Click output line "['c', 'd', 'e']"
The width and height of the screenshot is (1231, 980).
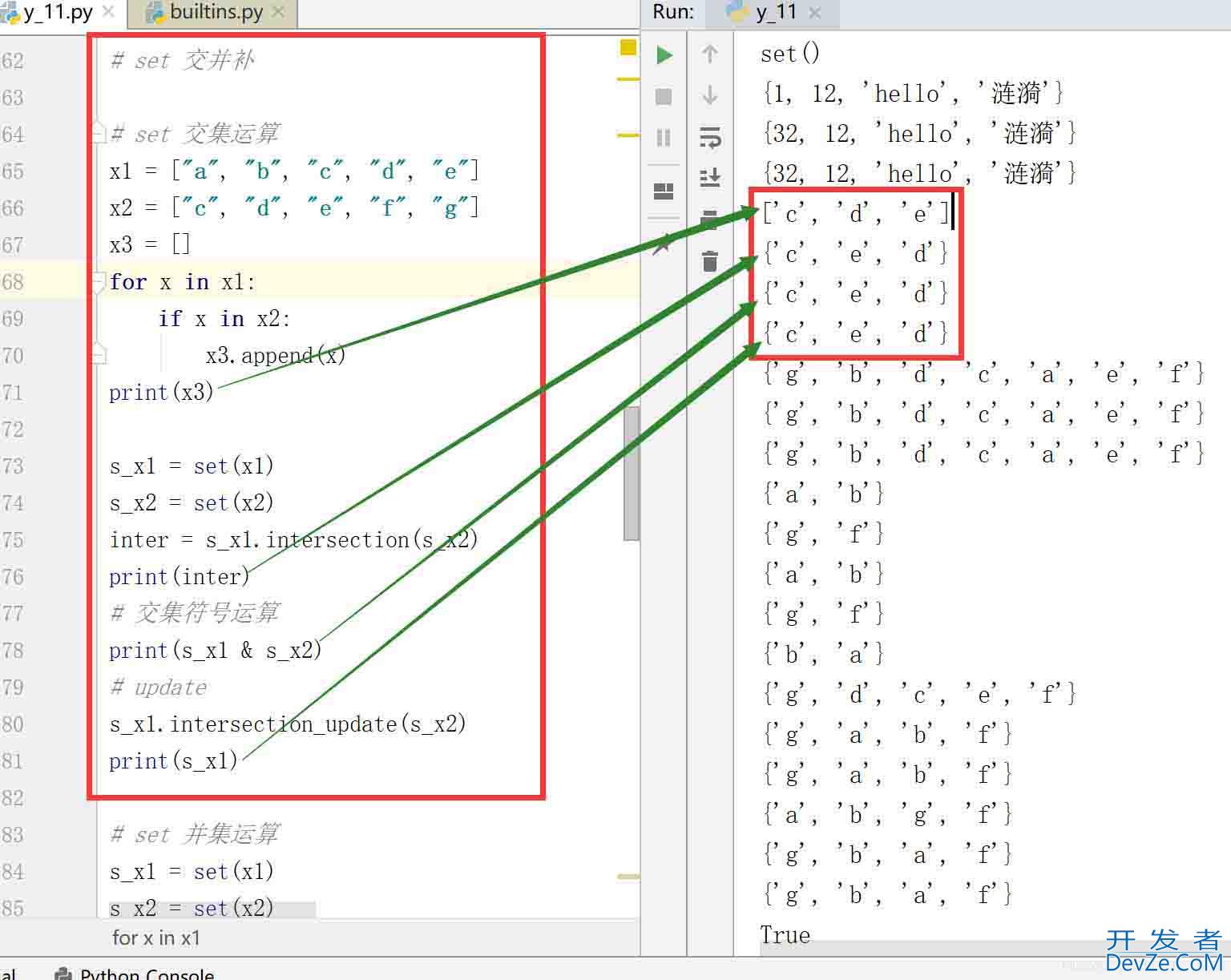click(856, 214)
